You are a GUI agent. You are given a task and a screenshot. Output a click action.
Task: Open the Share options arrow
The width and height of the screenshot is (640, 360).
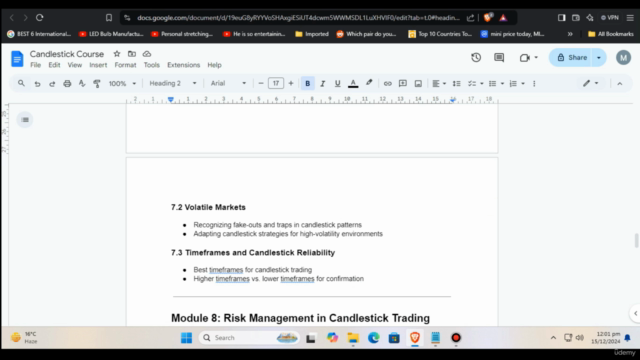coord(599,58)
